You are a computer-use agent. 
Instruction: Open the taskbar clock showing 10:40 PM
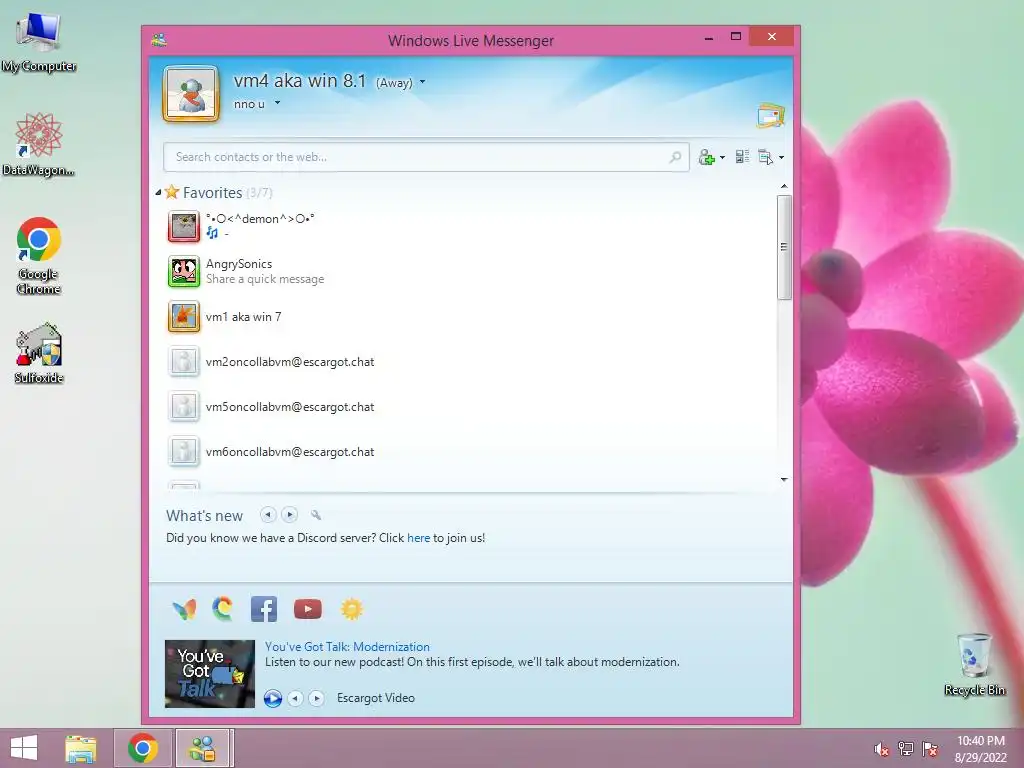pyautogui.click(x=980, y=749)
